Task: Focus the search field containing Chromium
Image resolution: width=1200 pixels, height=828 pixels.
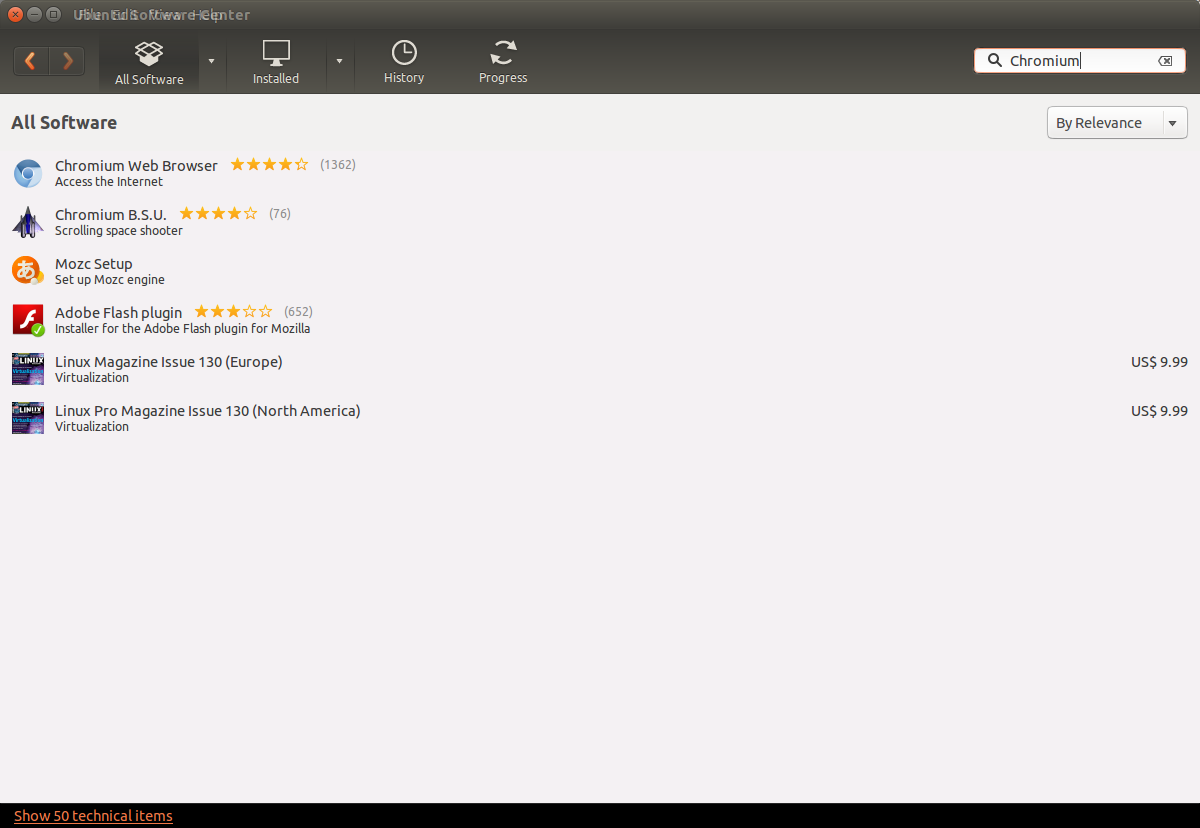Action: [1080, 61]
